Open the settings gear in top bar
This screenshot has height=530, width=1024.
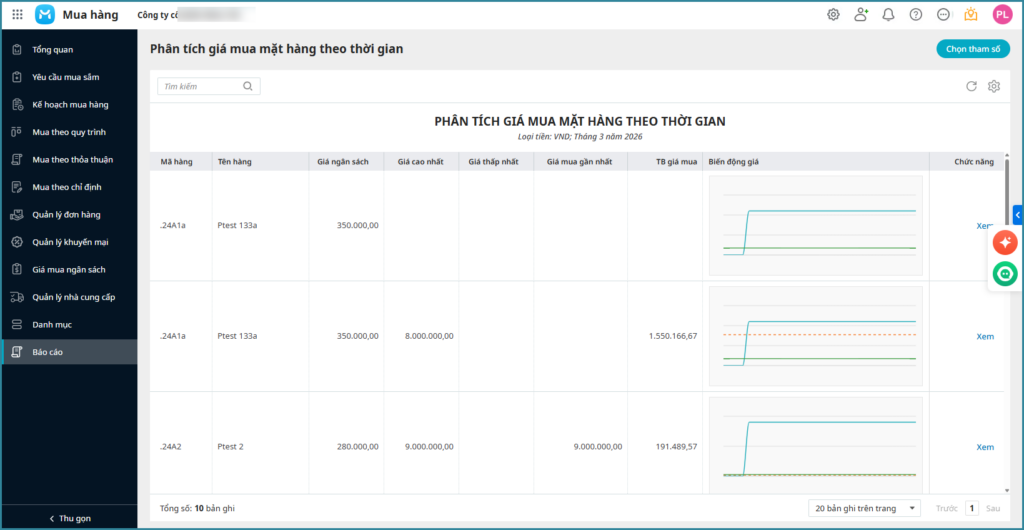833,15
